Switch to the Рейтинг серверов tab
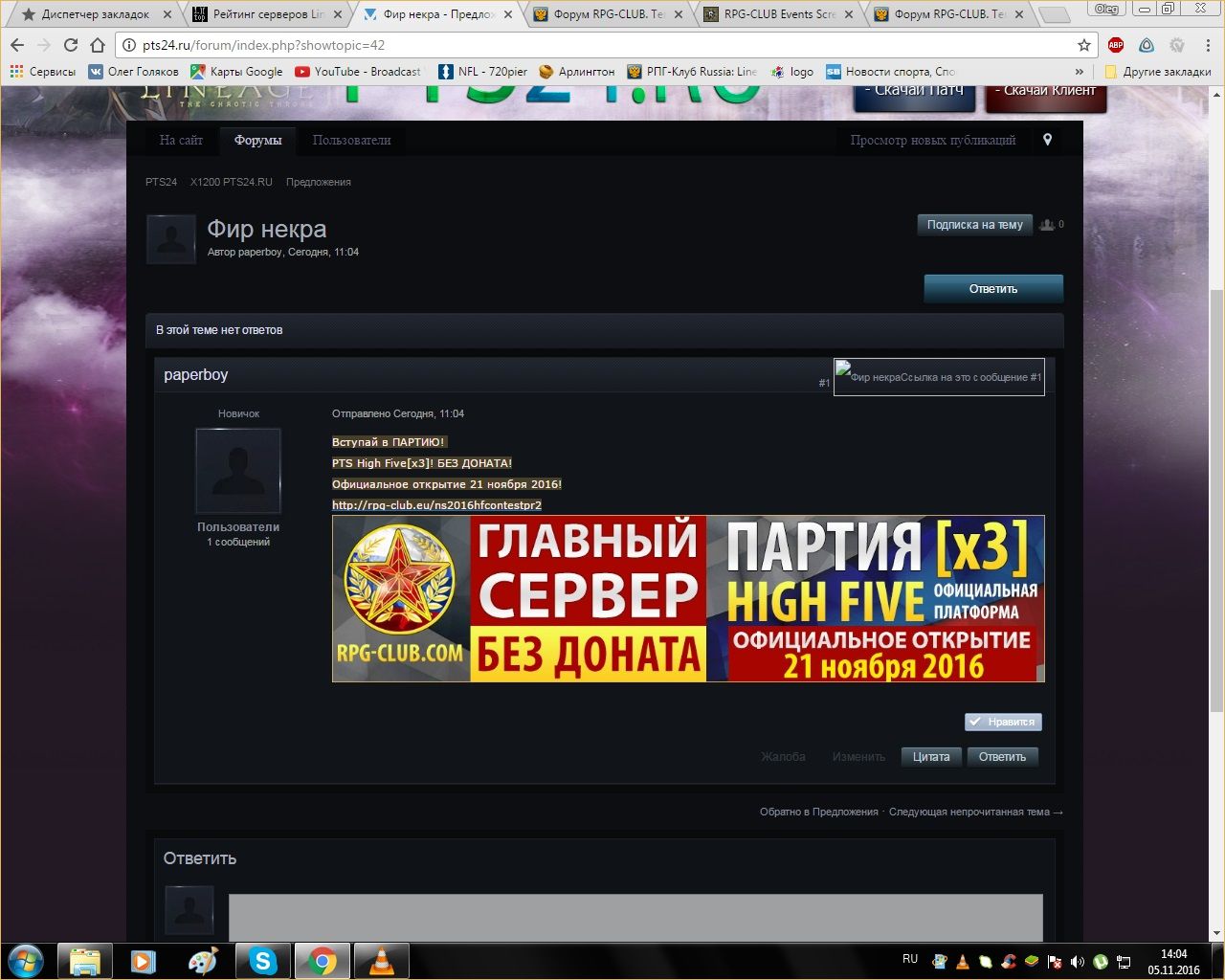The height and width of the screenshot is (980, 1225). (x=266, y=14)
